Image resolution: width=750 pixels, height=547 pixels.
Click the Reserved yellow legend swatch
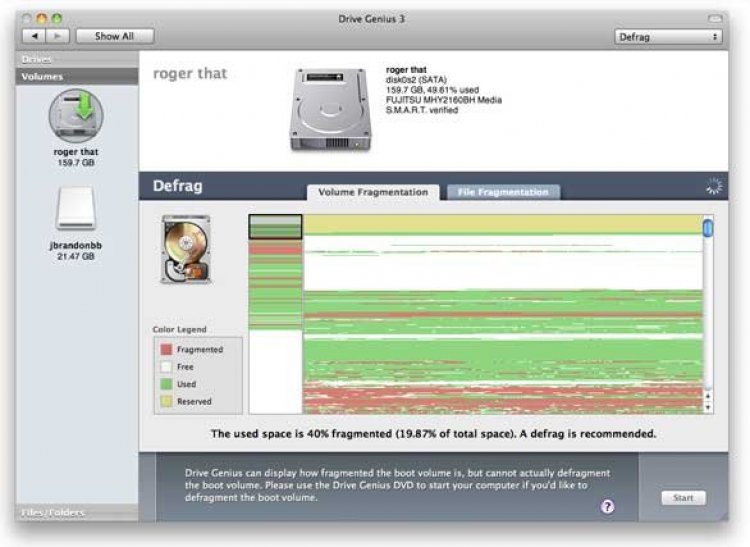click(x=166, y=401)
